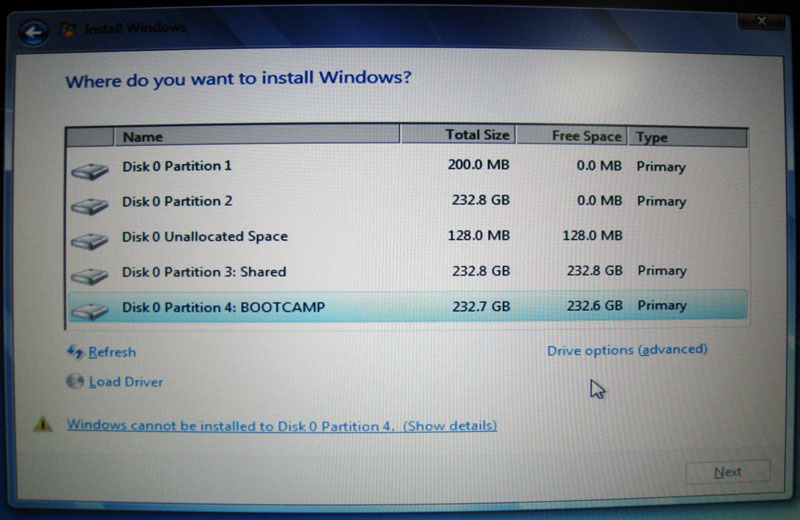The width and height of the screenshot is (800, 520).
Task: Click Primary type of Partition 3 row
Action: [x=662, y=270]
